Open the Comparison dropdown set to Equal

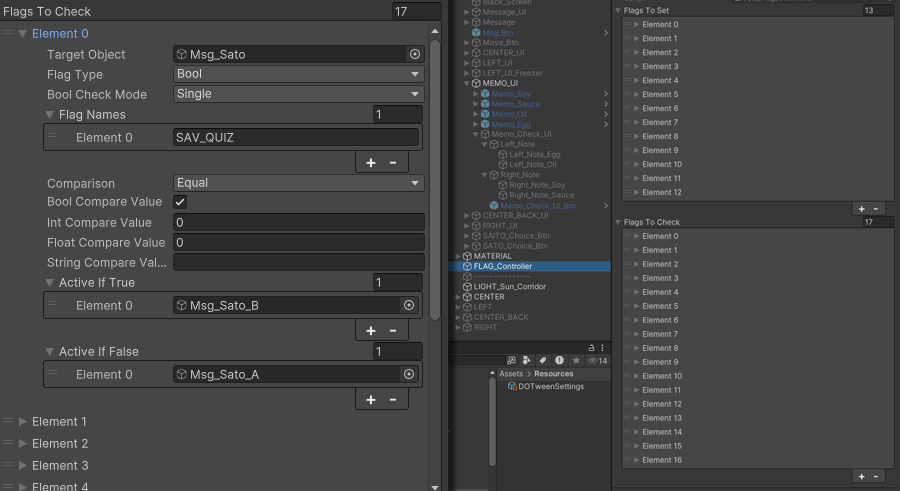298,183
